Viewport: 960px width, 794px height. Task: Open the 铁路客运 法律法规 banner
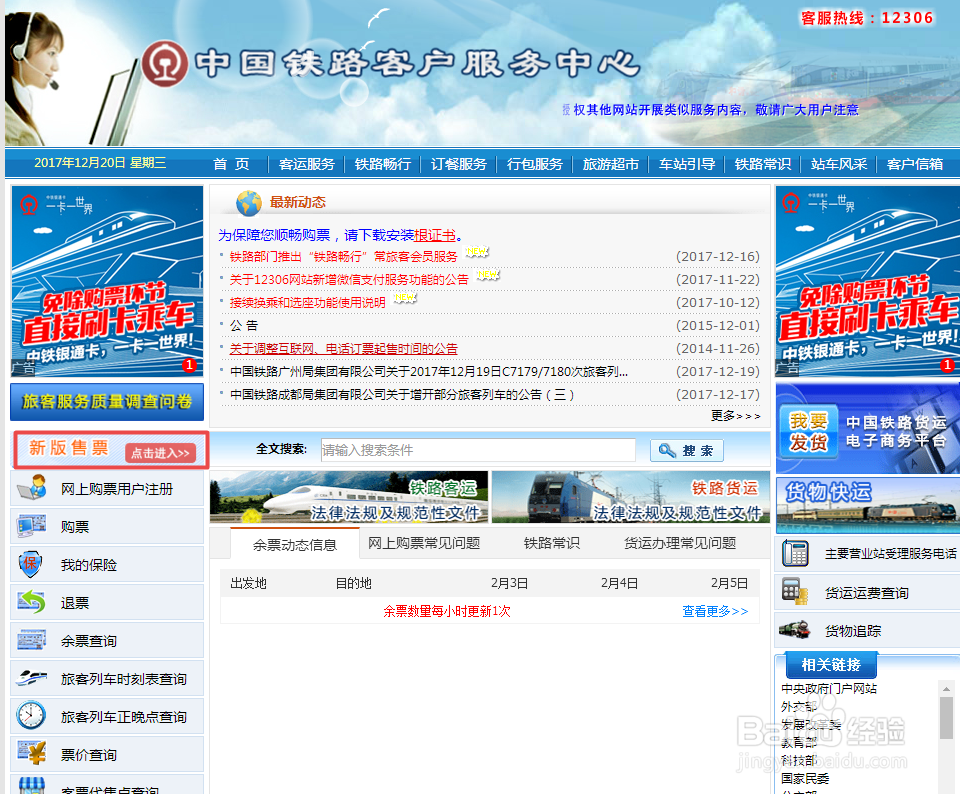(x=349, y=496)
